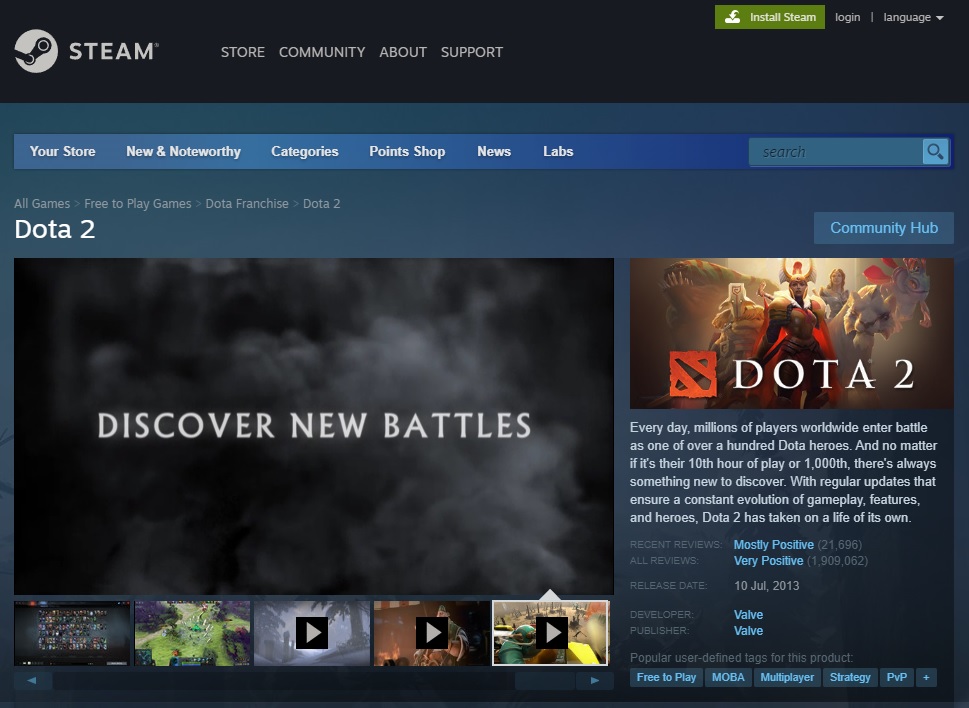Screen dimensions: 969x708
Task: Click the Very Positive all reviews link
Action: click(768, 560)
